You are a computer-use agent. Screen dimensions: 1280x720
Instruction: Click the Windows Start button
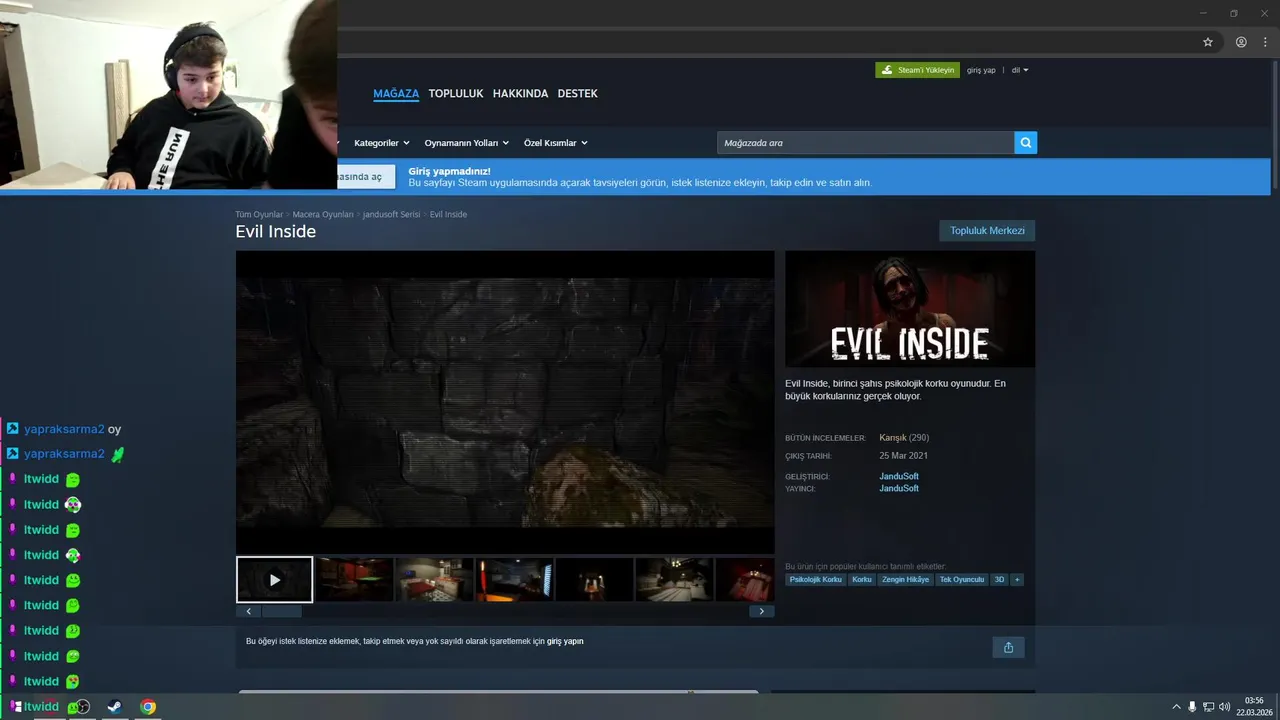click(x=16, y=707)
